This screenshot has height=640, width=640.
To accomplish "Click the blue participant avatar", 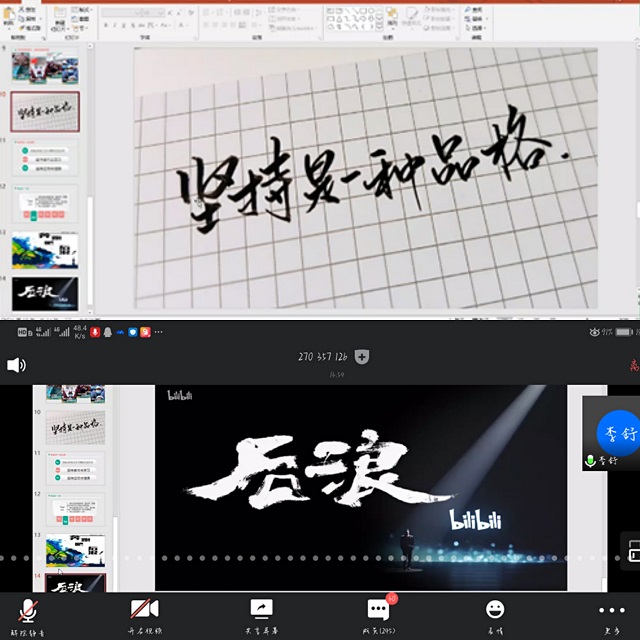I will (x=616, y=432).
